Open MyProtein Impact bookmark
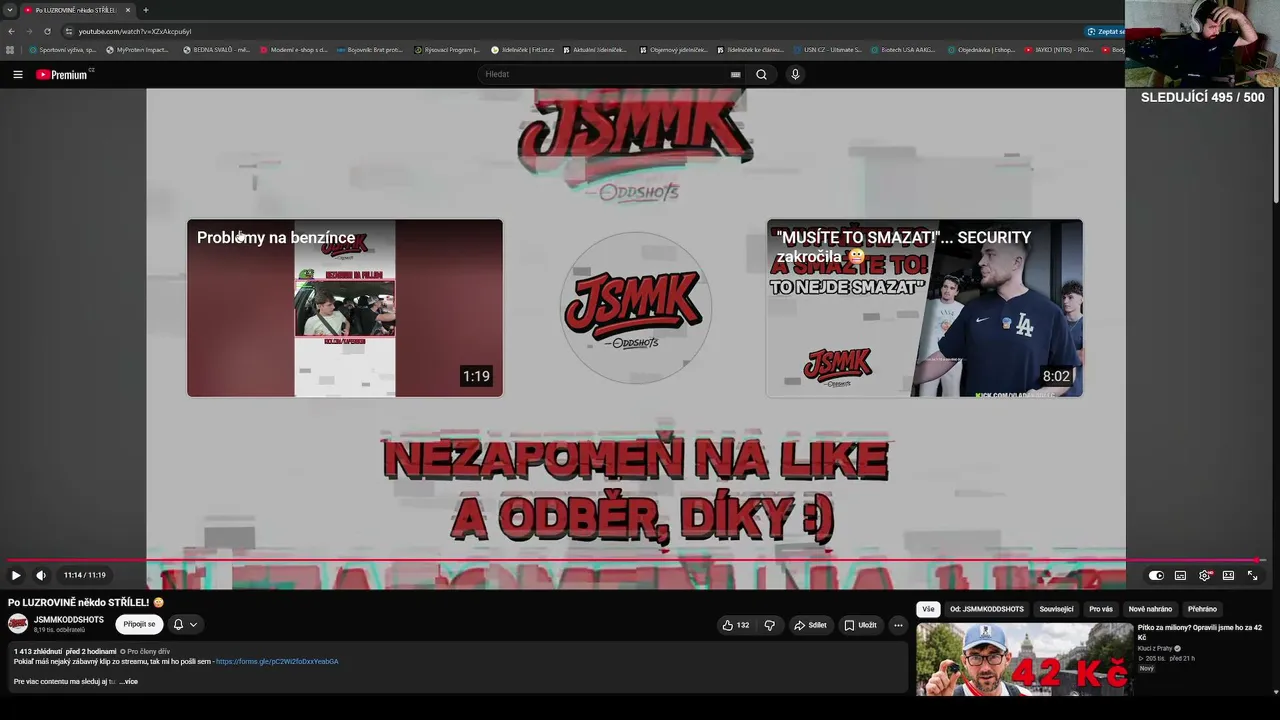The image size is (1280, 720). pos(137,50)
